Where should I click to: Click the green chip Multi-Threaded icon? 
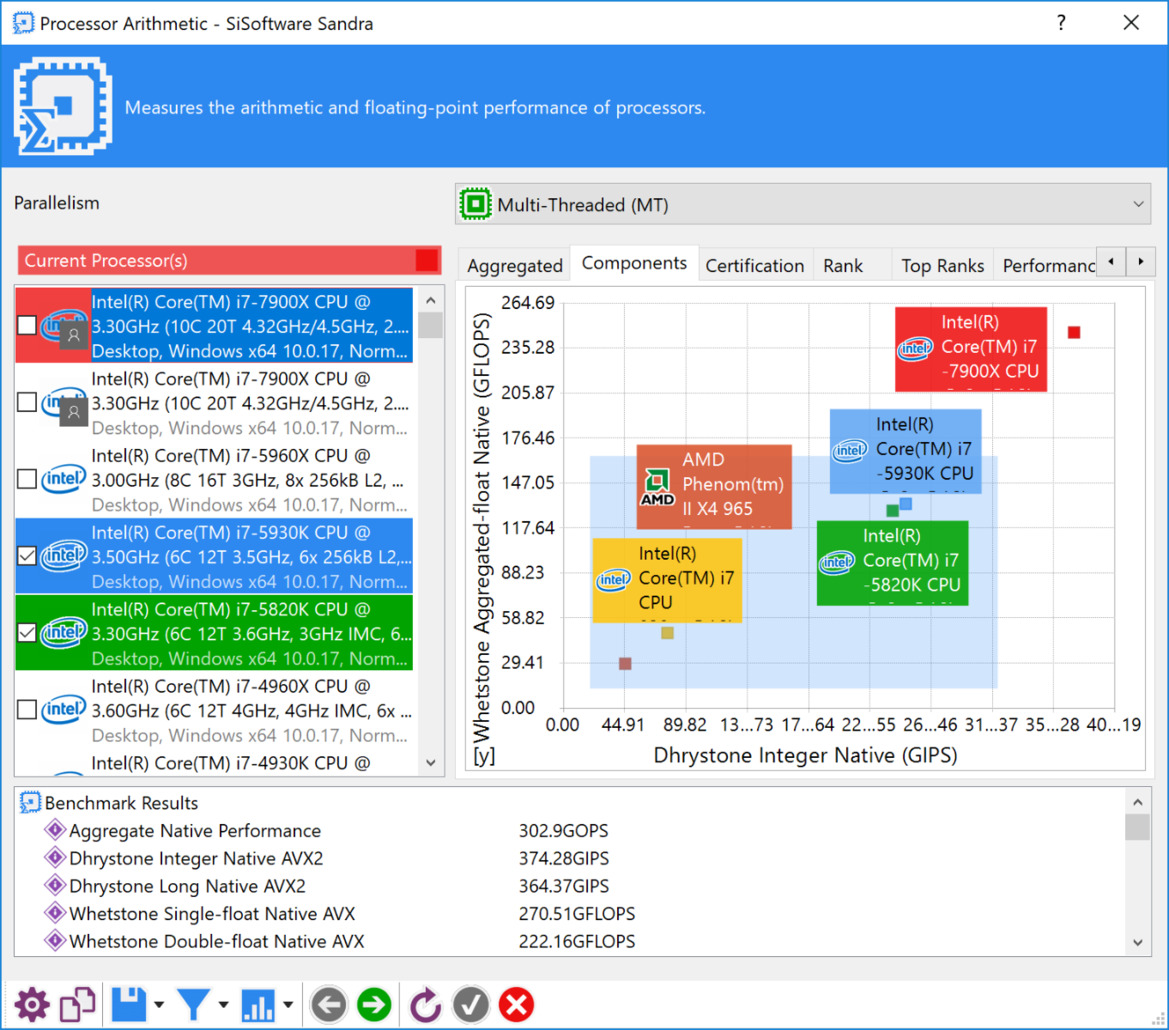point(476,203)
